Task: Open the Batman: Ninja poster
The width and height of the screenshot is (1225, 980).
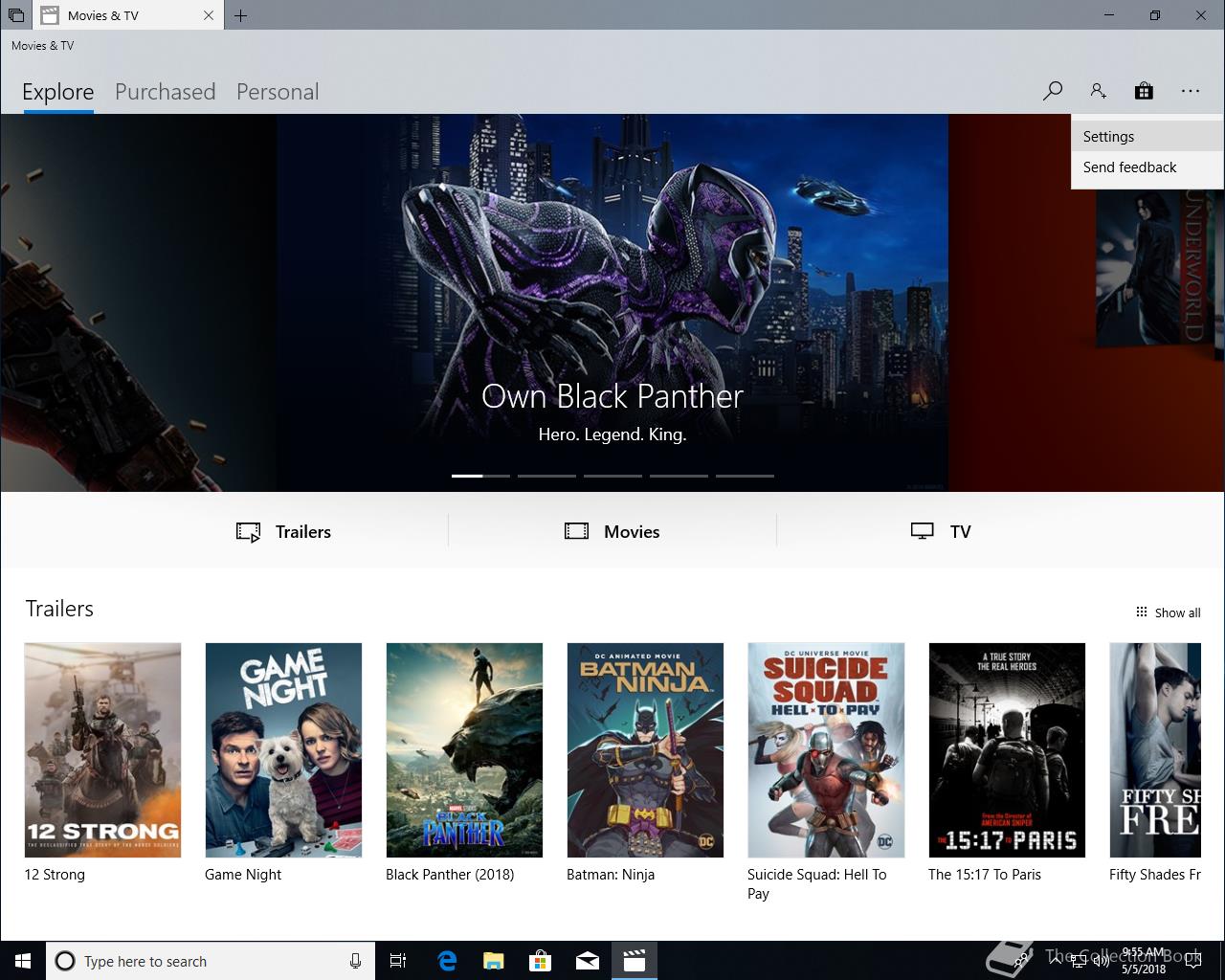Action: [645, 750]
